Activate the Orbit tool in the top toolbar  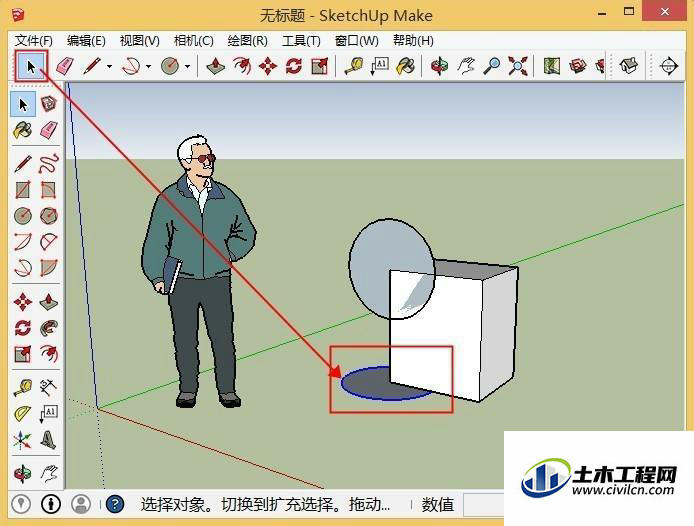[x=440, y=66]
